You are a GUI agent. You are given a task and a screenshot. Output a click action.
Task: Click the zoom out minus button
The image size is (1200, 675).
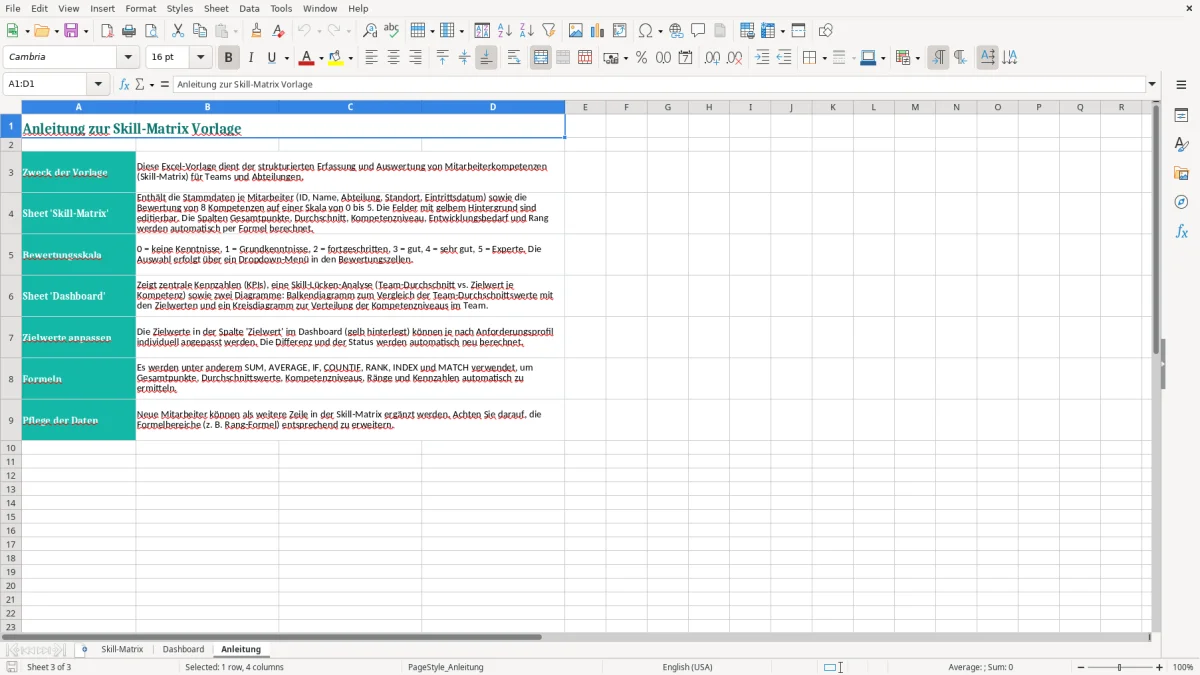[x=1081, y=667]
